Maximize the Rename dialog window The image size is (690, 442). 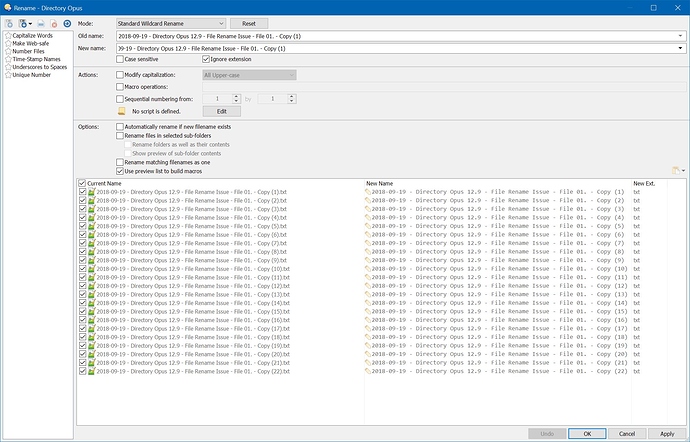tap(653, 7)
